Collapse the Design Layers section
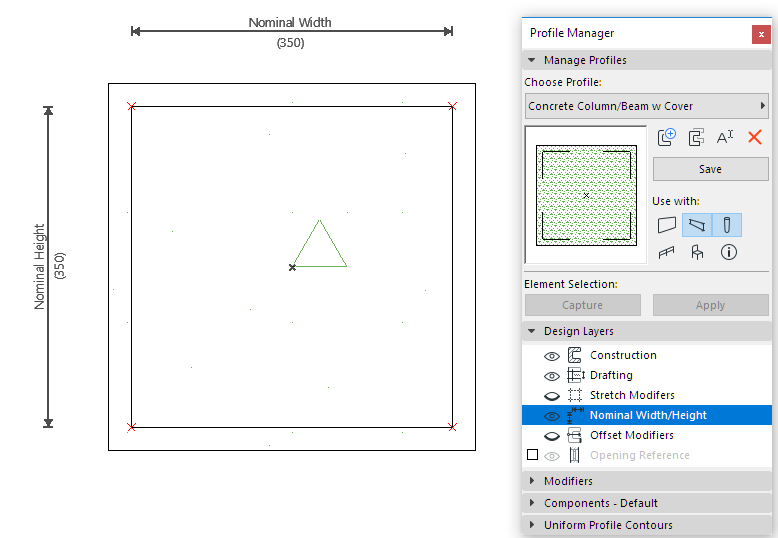Image resolution: width=778 pixels, height=538 pixels. (x=532, y=331)
